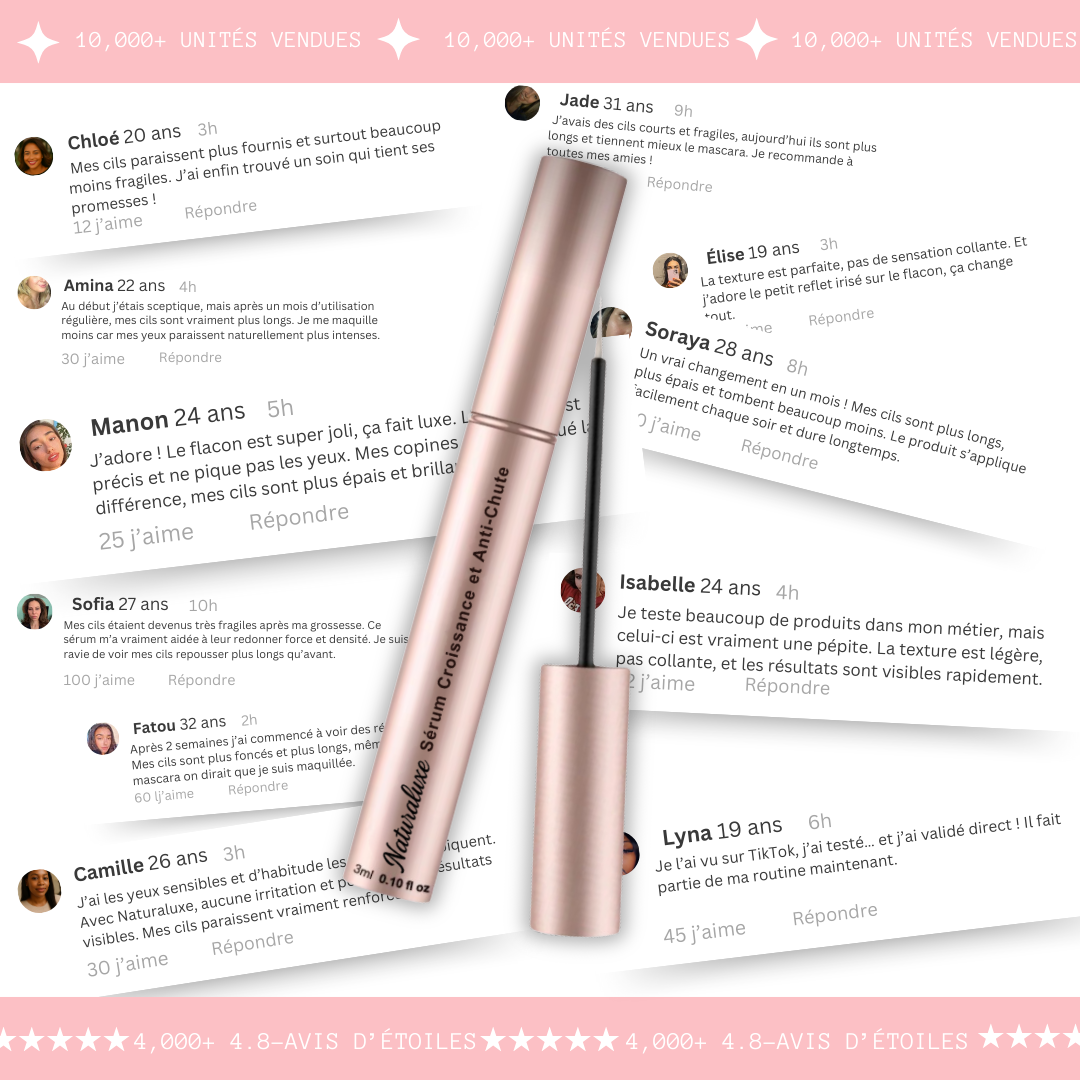Reply to Sofia's comment
This screenshot has width=1080, height=1080.
tap(201, 680)
